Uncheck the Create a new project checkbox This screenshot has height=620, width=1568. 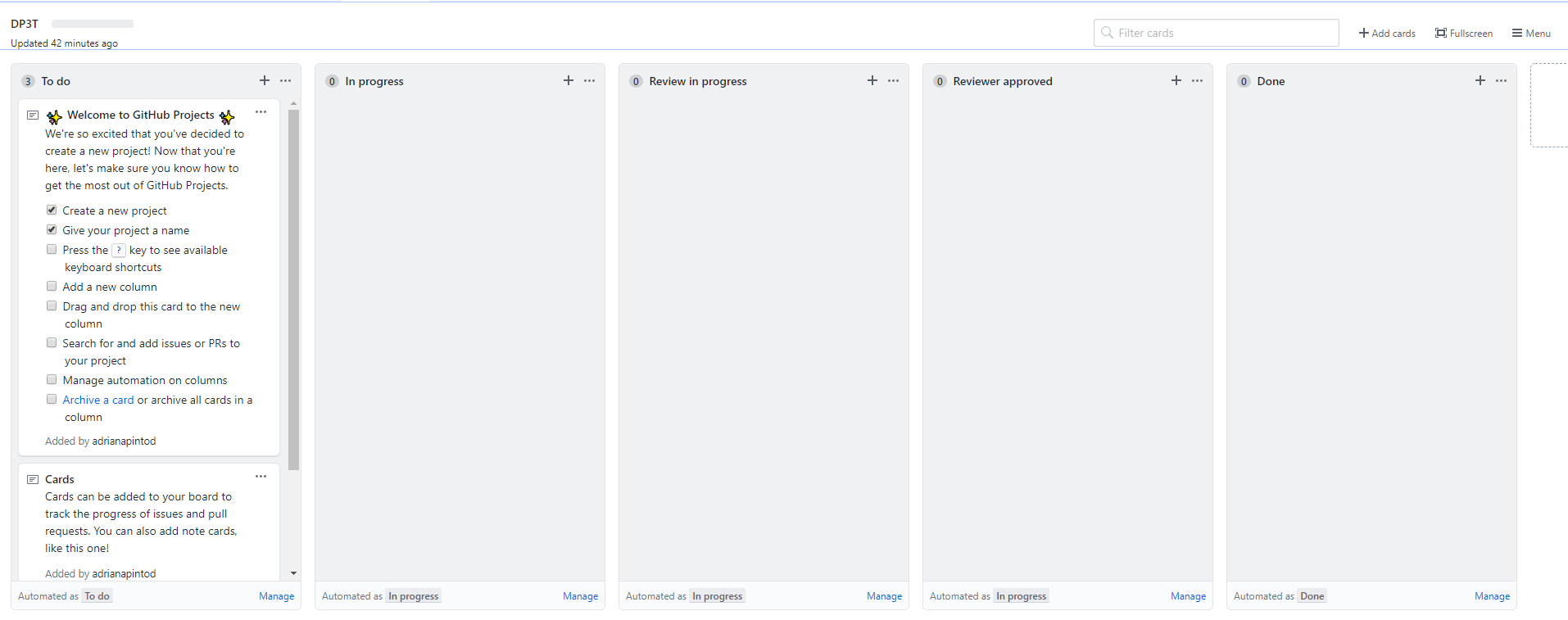point(52,210)
